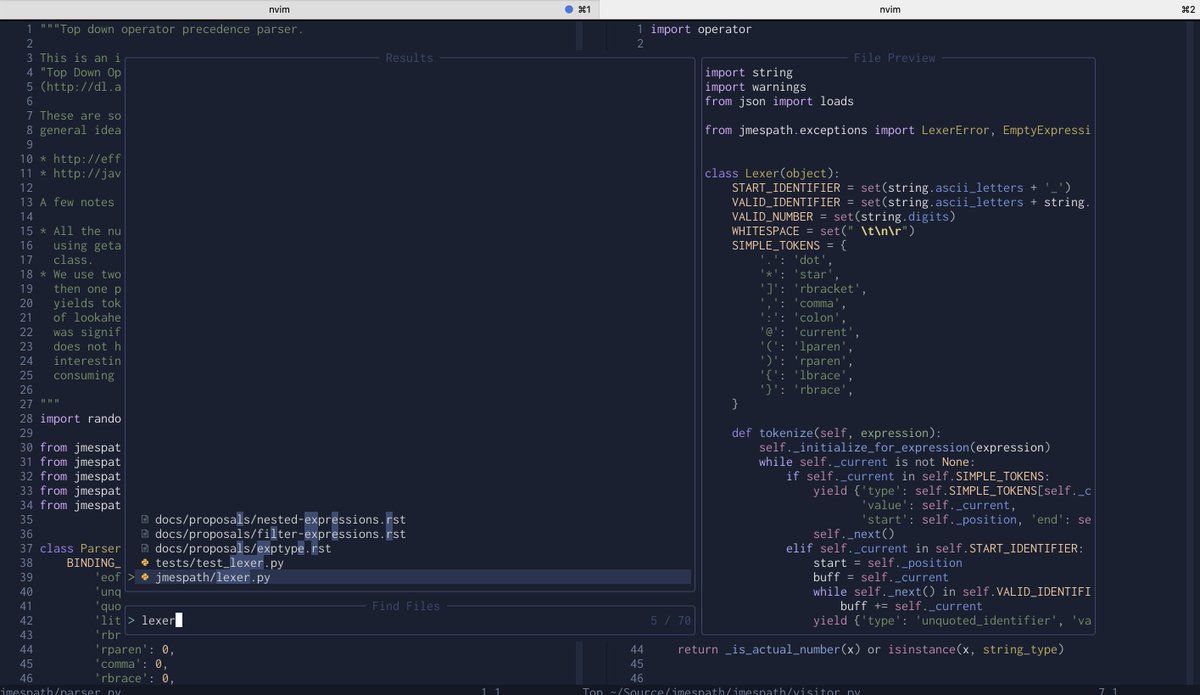
Task: Click the '@': 'current' token line
Action: click(809, 332)
